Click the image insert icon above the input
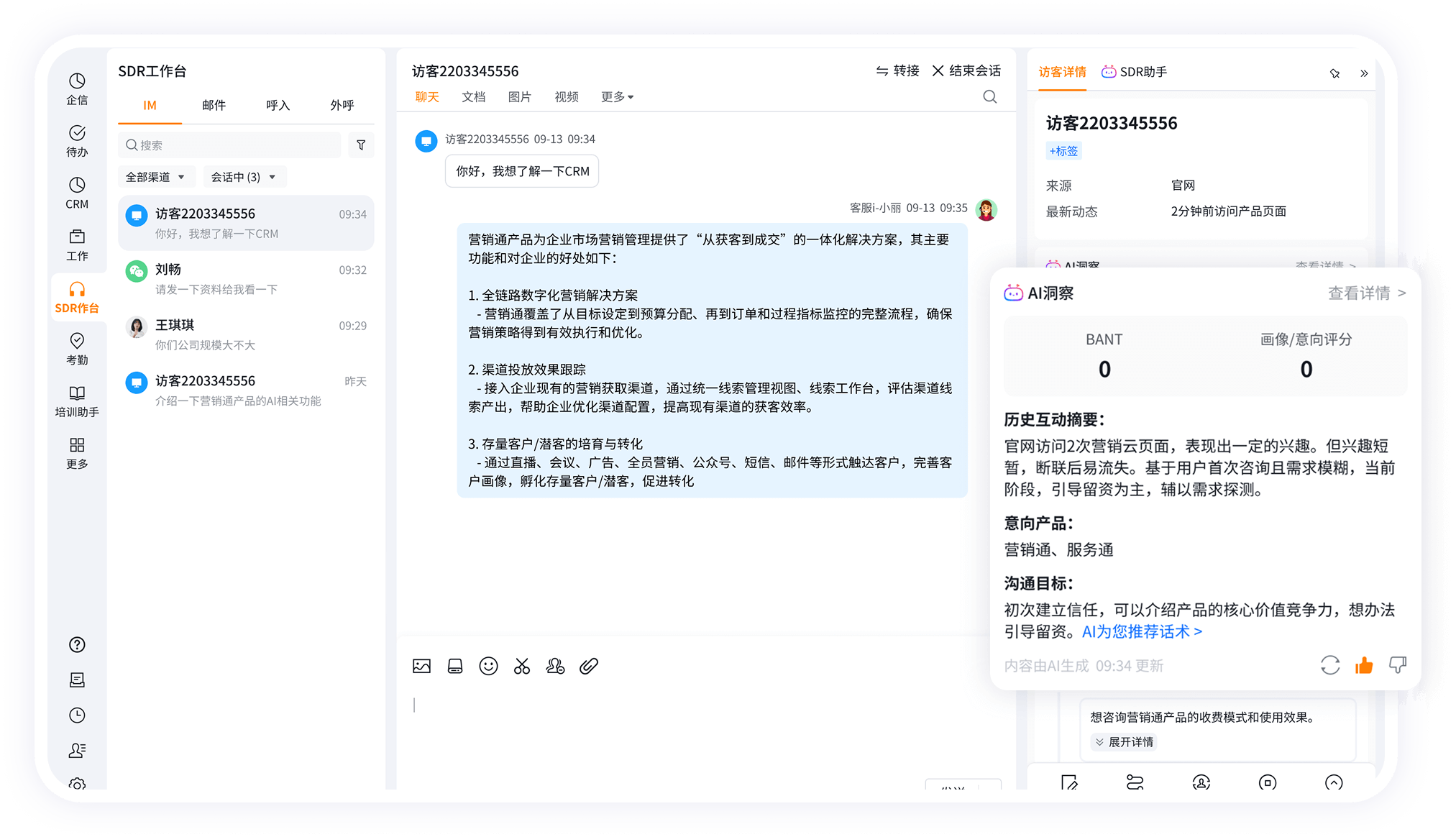 421,666
